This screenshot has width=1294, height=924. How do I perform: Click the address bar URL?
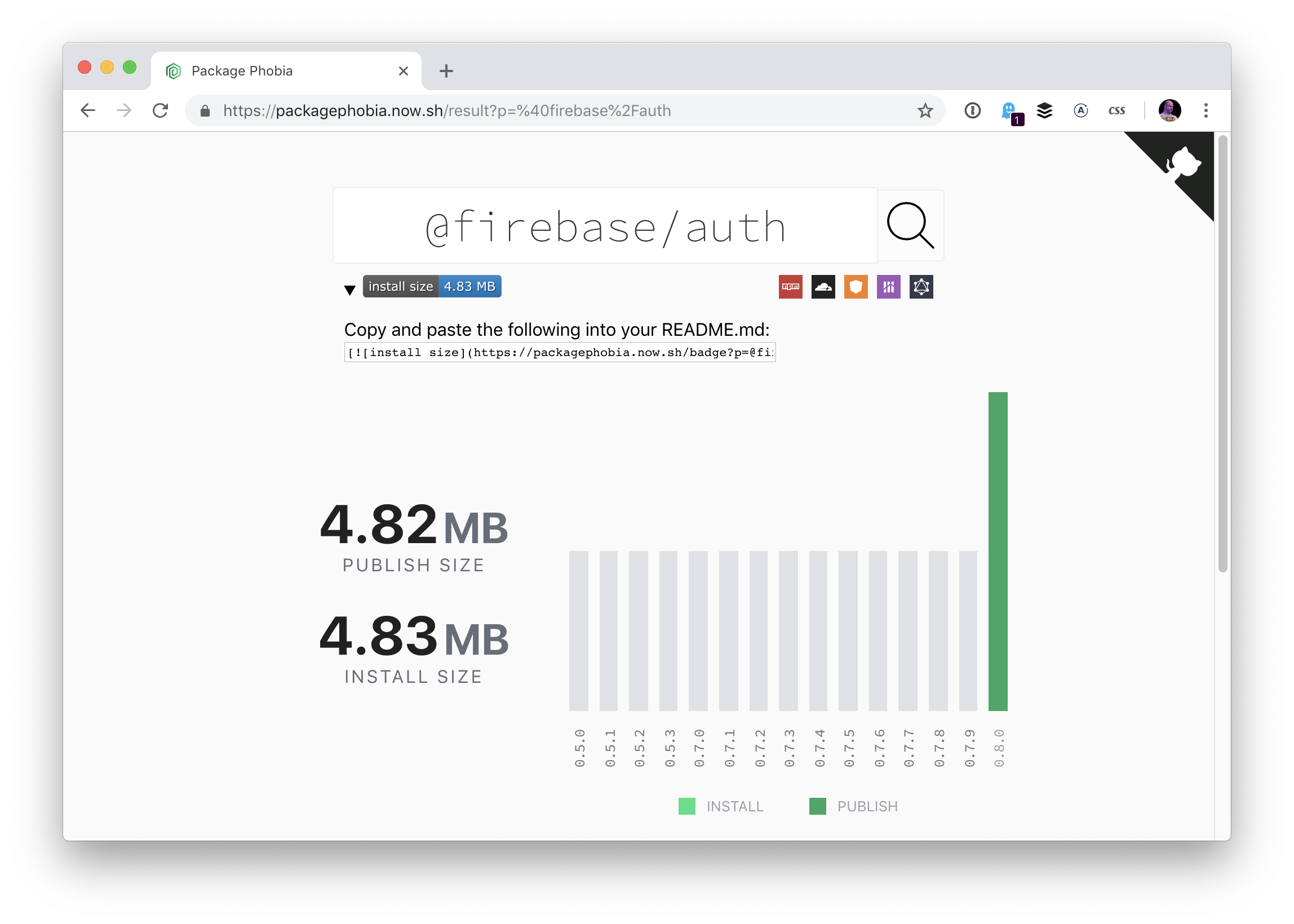[447, 110]
